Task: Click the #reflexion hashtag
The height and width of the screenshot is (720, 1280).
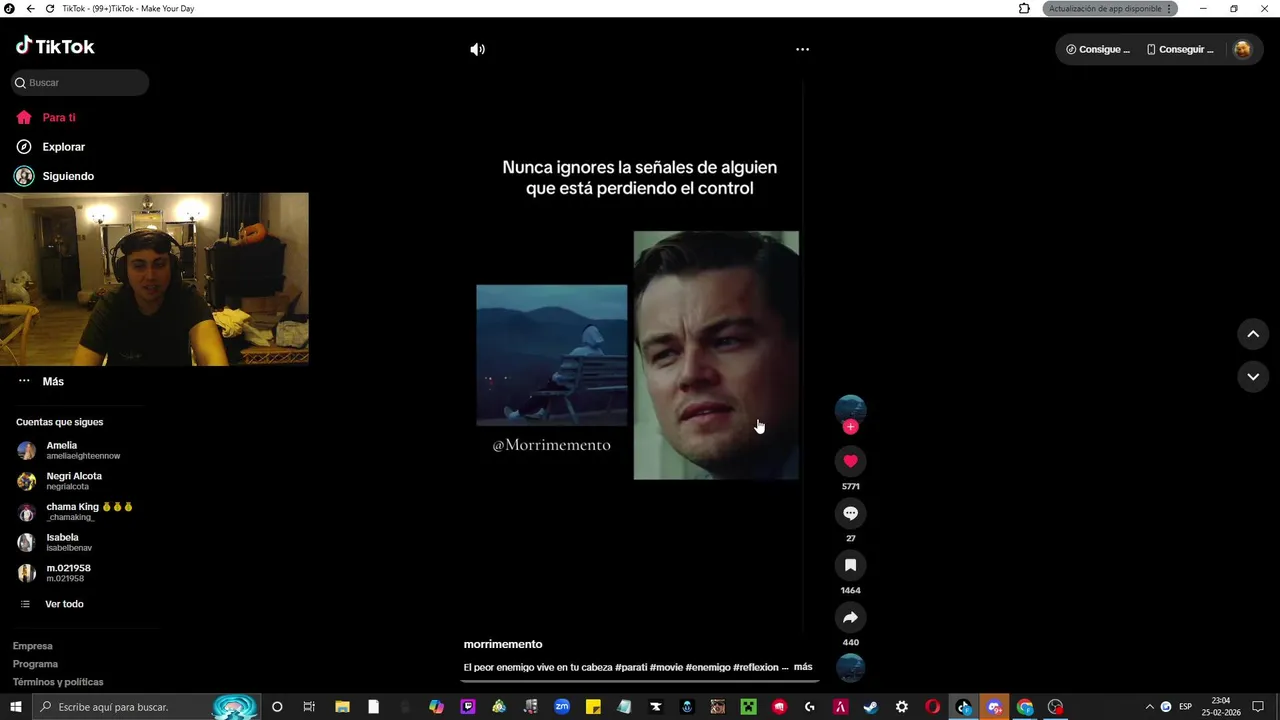Action: (755, 667)
